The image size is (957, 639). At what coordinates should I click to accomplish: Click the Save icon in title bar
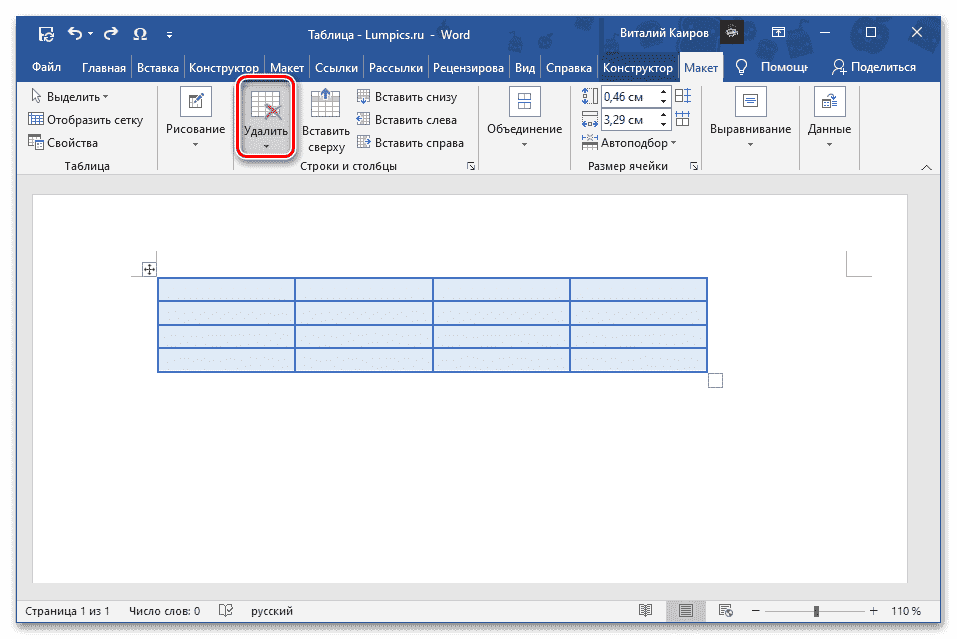46,34
